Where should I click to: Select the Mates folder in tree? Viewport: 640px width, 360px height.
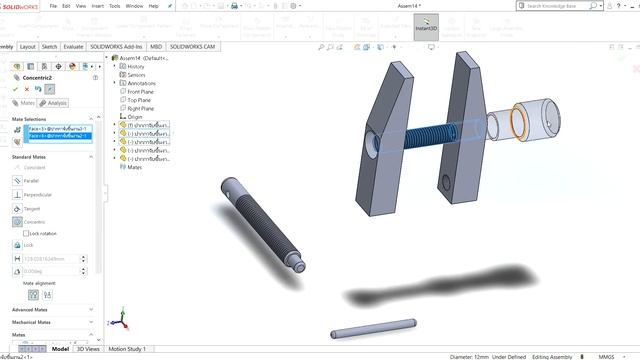coord(131,167)
